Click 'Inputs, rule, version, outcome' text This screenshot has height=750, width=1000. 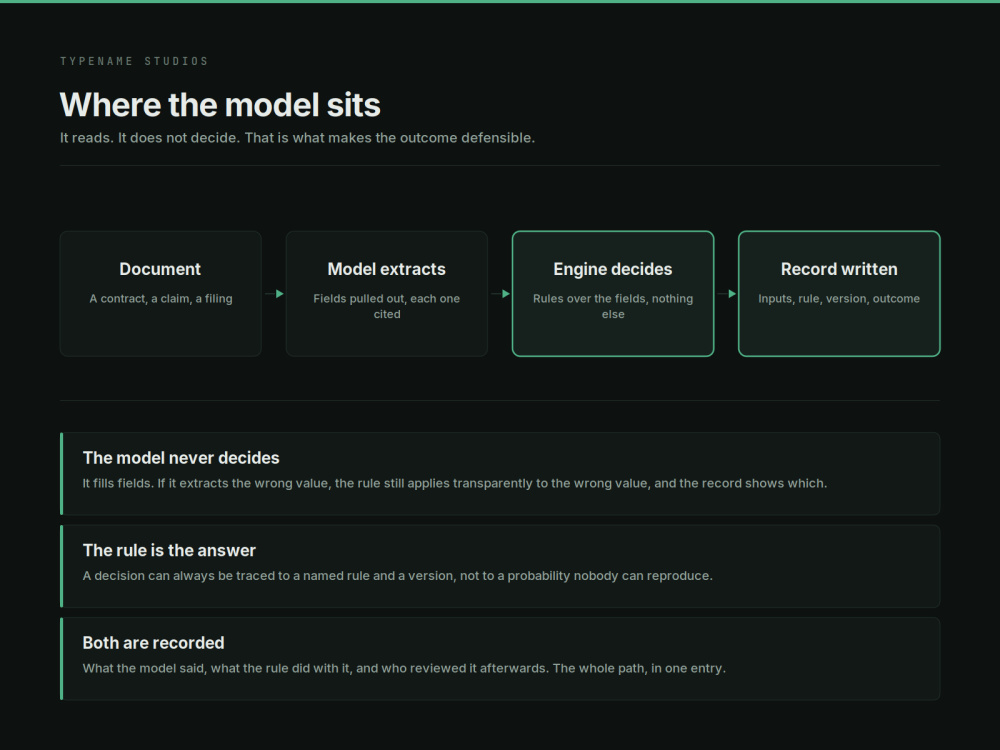[839, 298]
